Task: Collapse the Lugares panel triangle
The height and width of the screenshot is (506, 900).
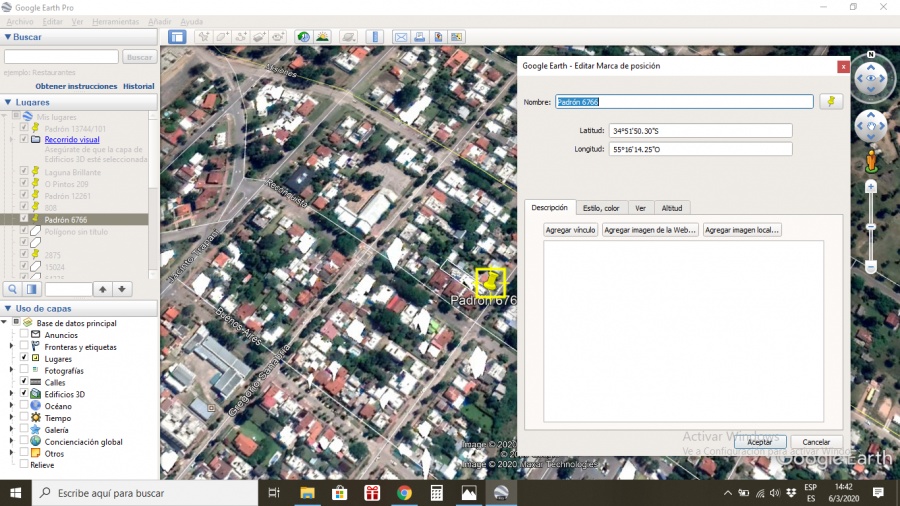Action: click(7, 102)
